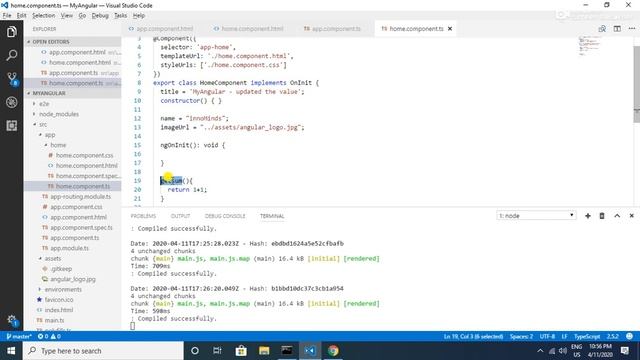Screen dimensions: 640x360
Task: Open the editor More Actions menu
Action: tap(632, 29)
